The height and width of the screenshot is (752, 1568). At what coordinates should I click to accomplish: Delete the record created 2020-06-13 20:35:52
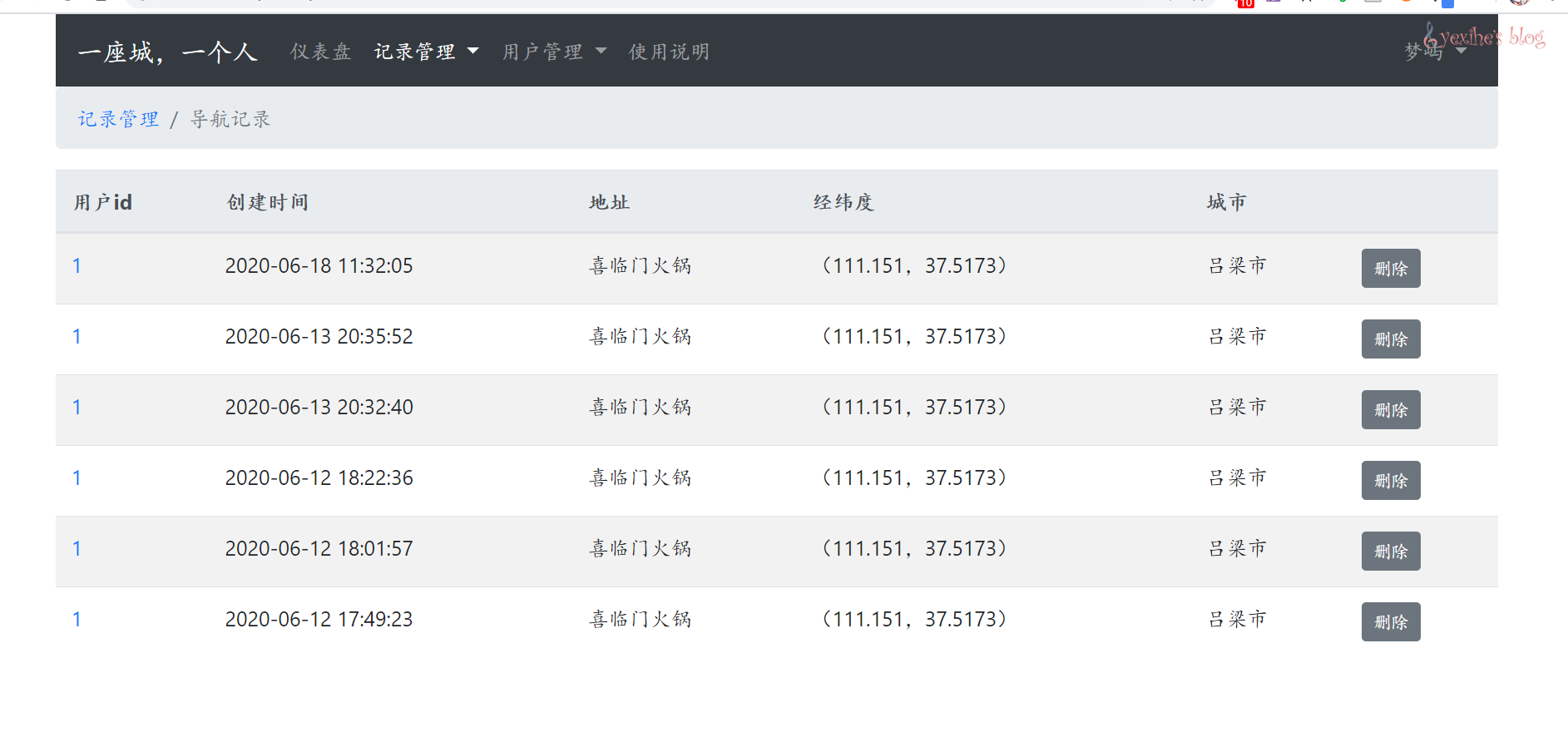coord(1390,339)
